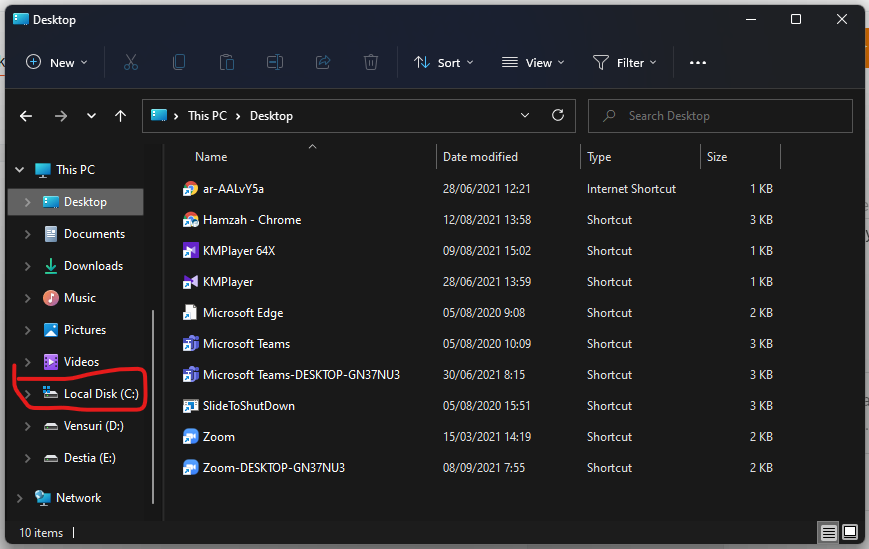The width and height of the screenshot is (869, 549).
Task: Click the Microsoft Edge file icon
Action: point(190,313)
